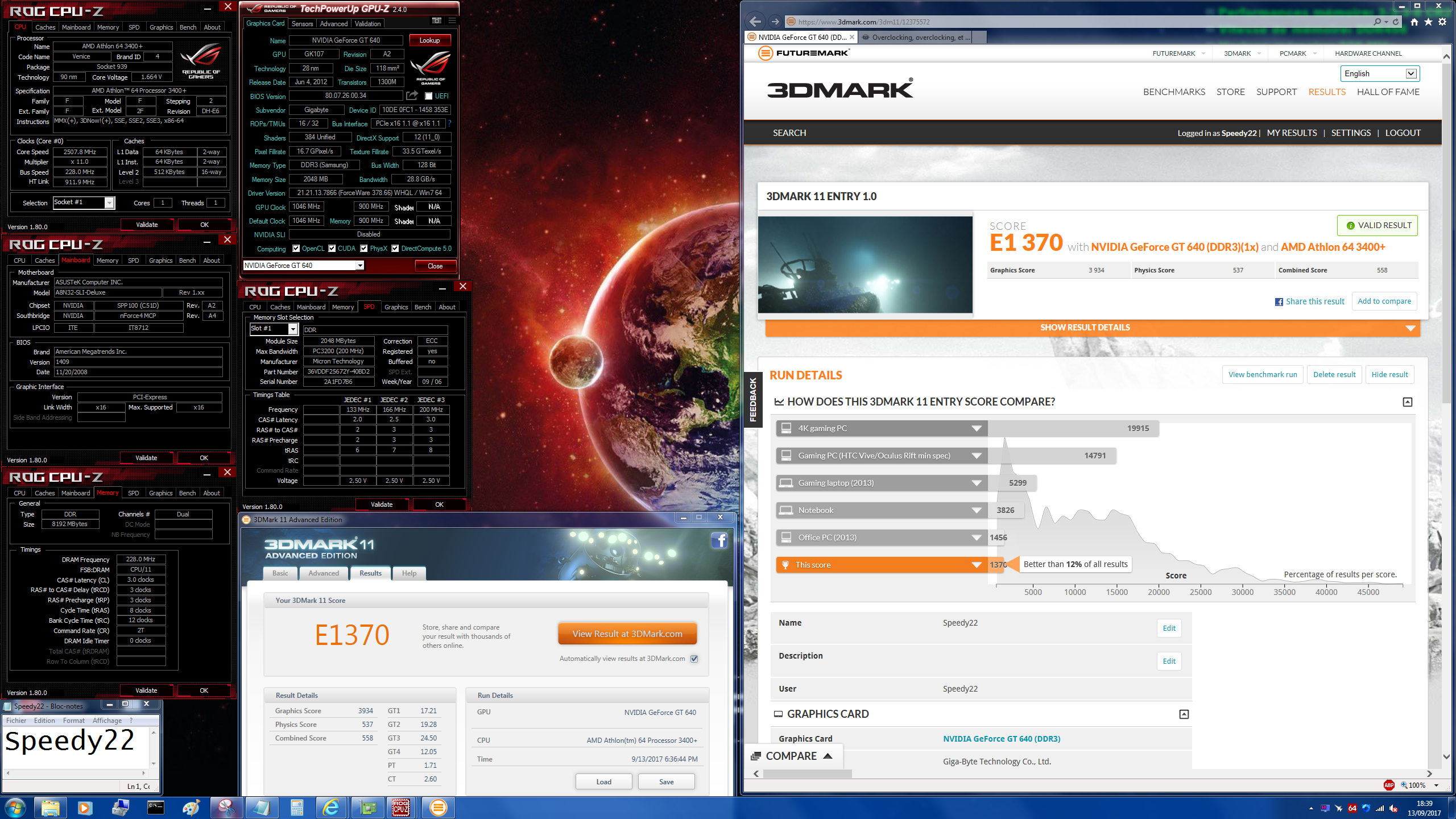Toggle the UEFI checkbox in GPU-Z
The height and width of the screenshot is (819, 1456).
pyautogui.click(x=429, y=96)
